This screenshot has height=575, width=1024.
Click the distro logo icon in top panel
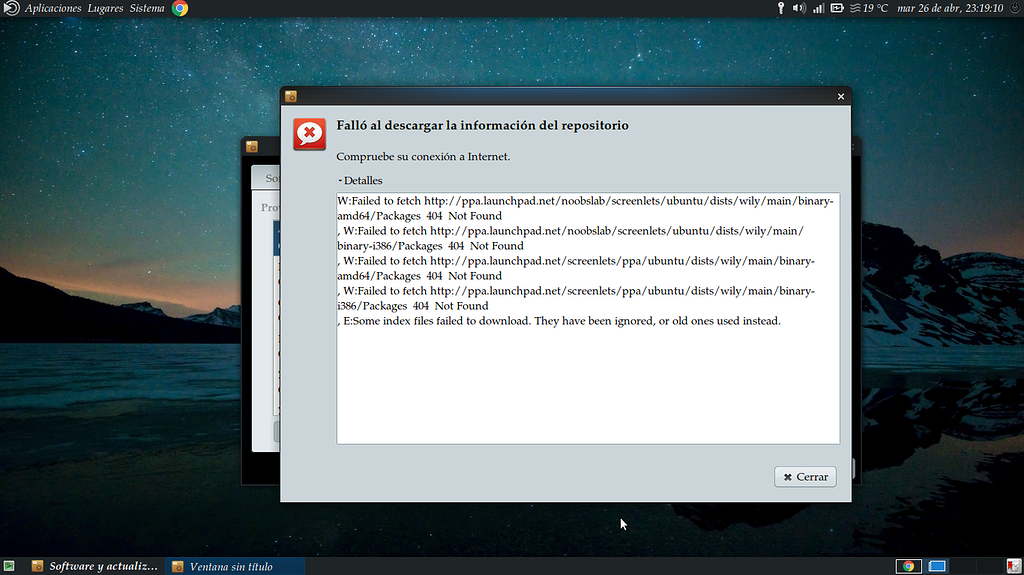click(10, 8)
